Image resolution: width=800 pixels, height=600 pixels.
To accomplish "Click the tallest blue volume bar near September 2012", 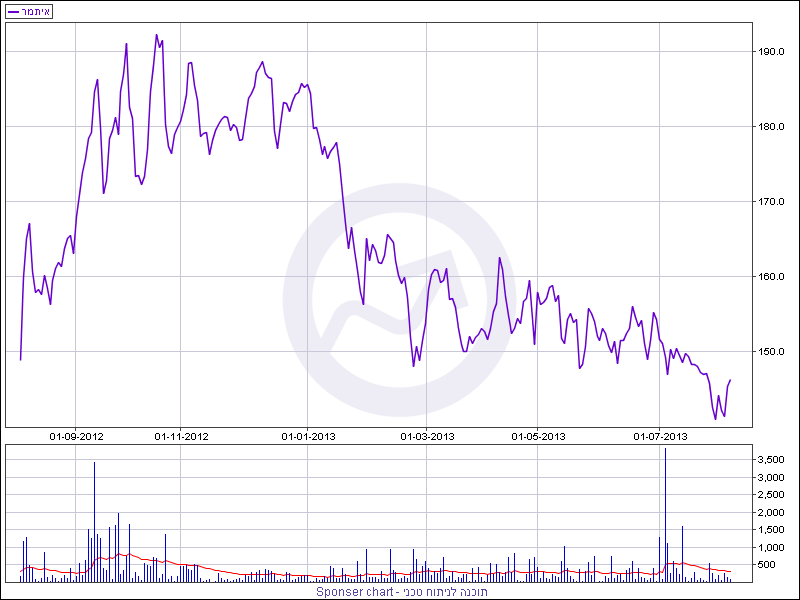I will coord(94,520).
